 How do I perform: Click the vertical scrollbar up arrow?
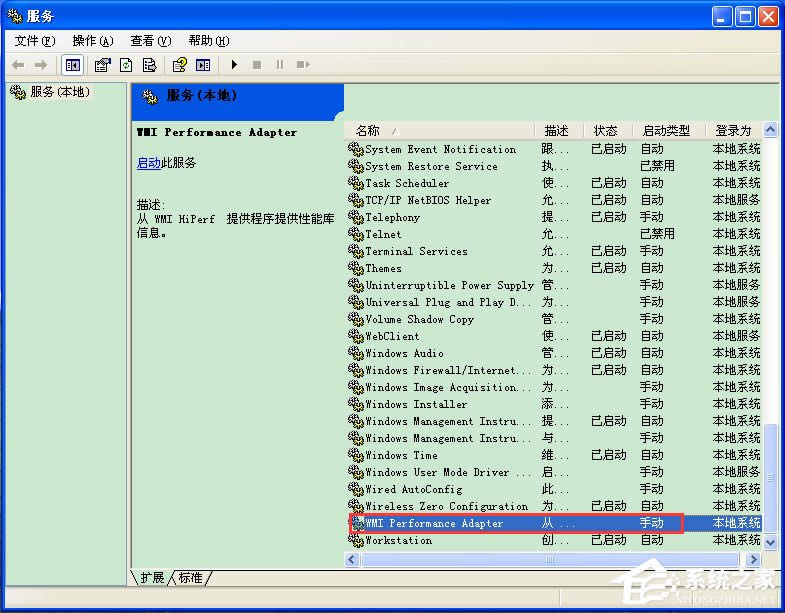click(x=770, y=130)
